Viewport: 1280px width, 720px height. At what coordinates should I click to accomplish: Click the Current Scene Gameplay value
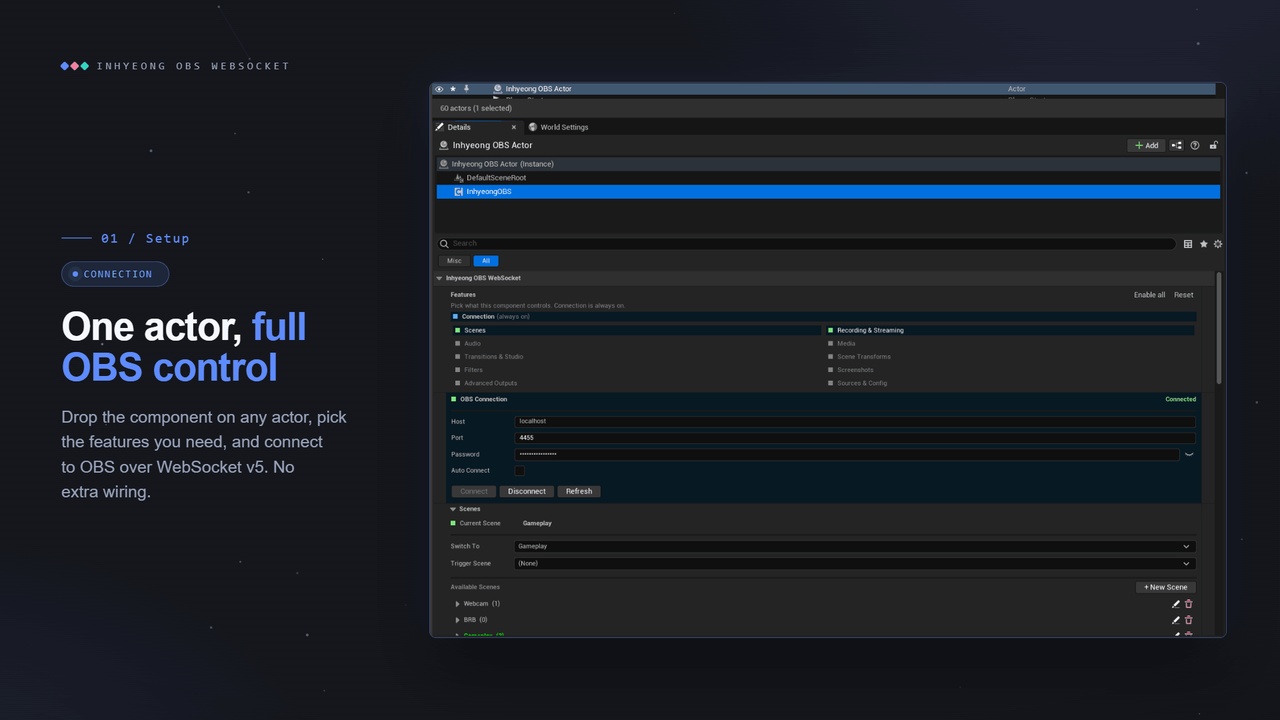tap(537, 524)
